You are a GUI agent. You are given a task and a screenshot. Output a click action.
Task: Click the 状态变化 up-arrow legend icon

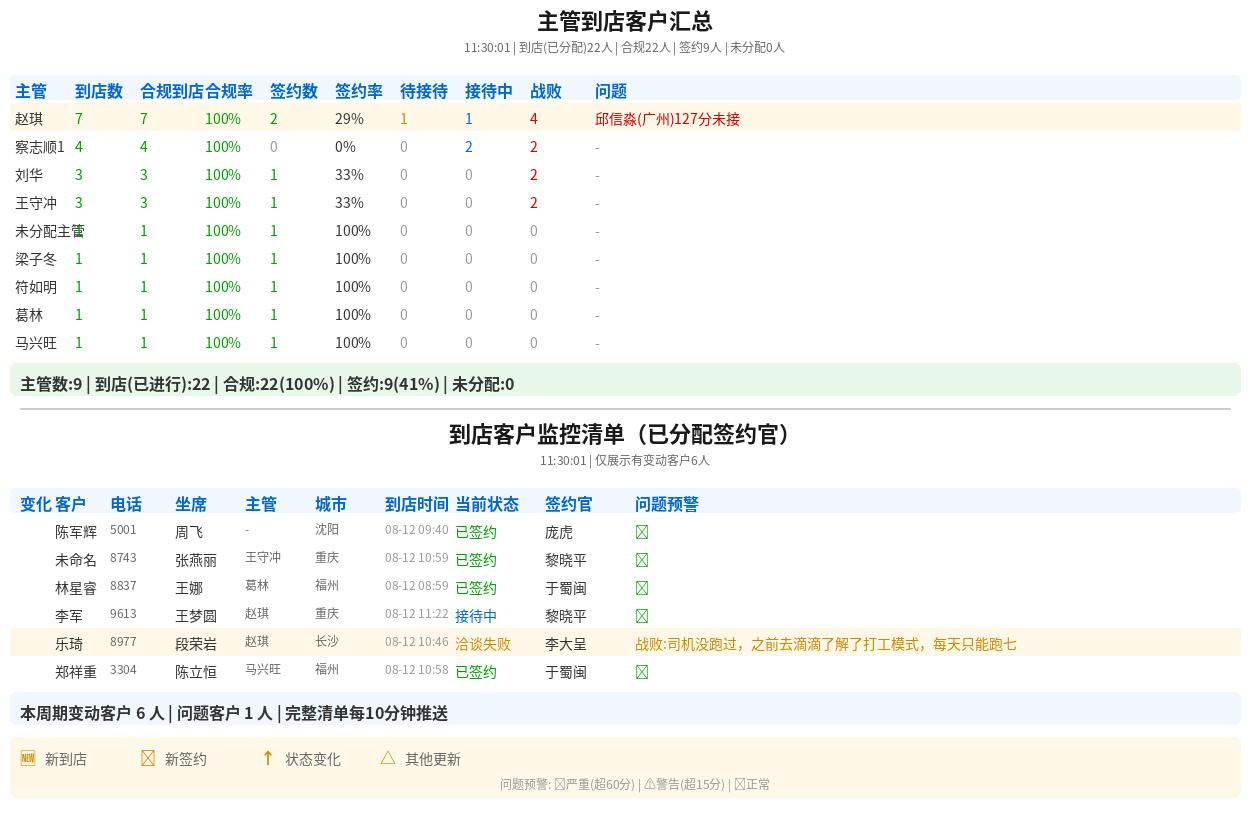point(268,758)
